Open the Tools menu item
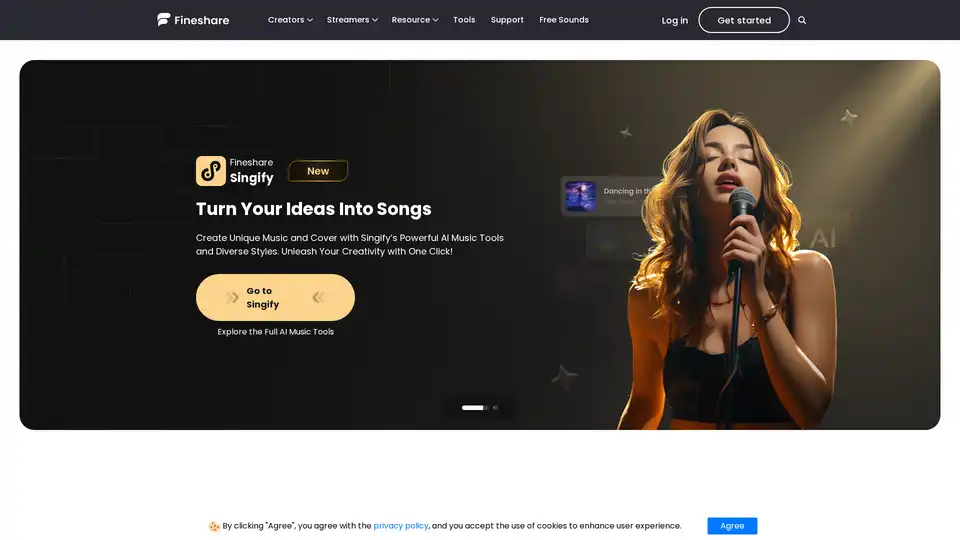960x540 pixels. pos(464,20)
